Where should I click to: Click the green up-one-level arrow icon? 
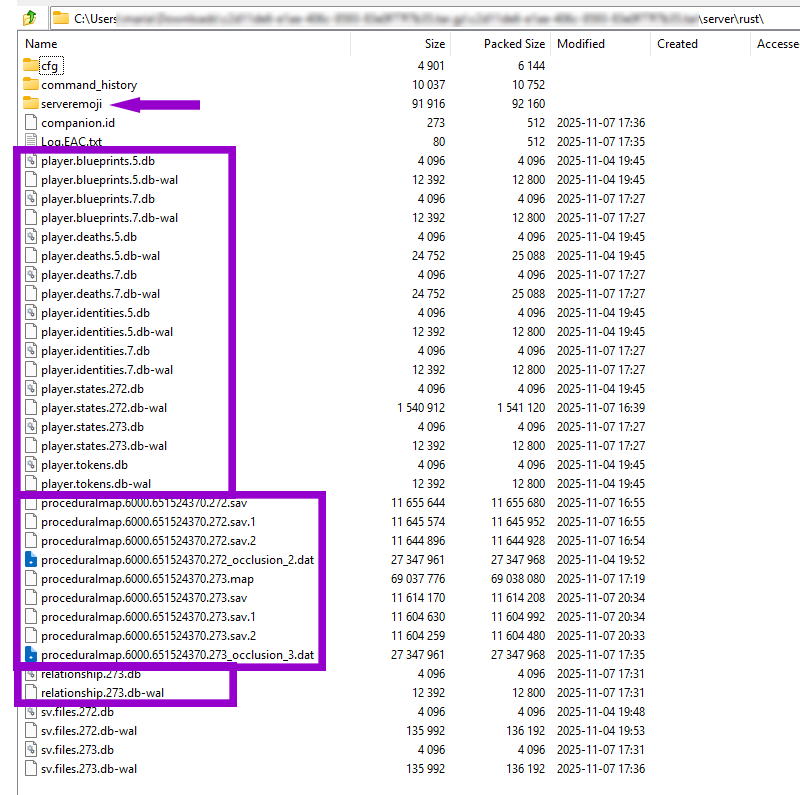click(x=27, y=16)
